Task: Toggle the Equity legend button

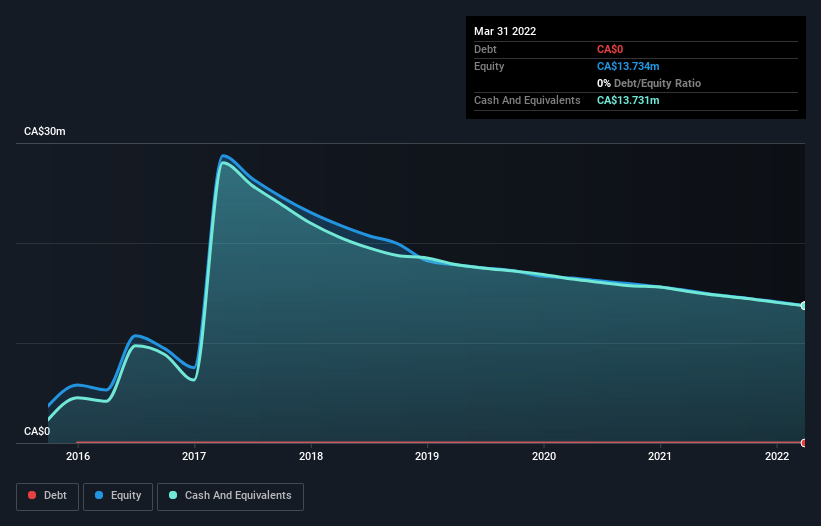Action: 118,496
